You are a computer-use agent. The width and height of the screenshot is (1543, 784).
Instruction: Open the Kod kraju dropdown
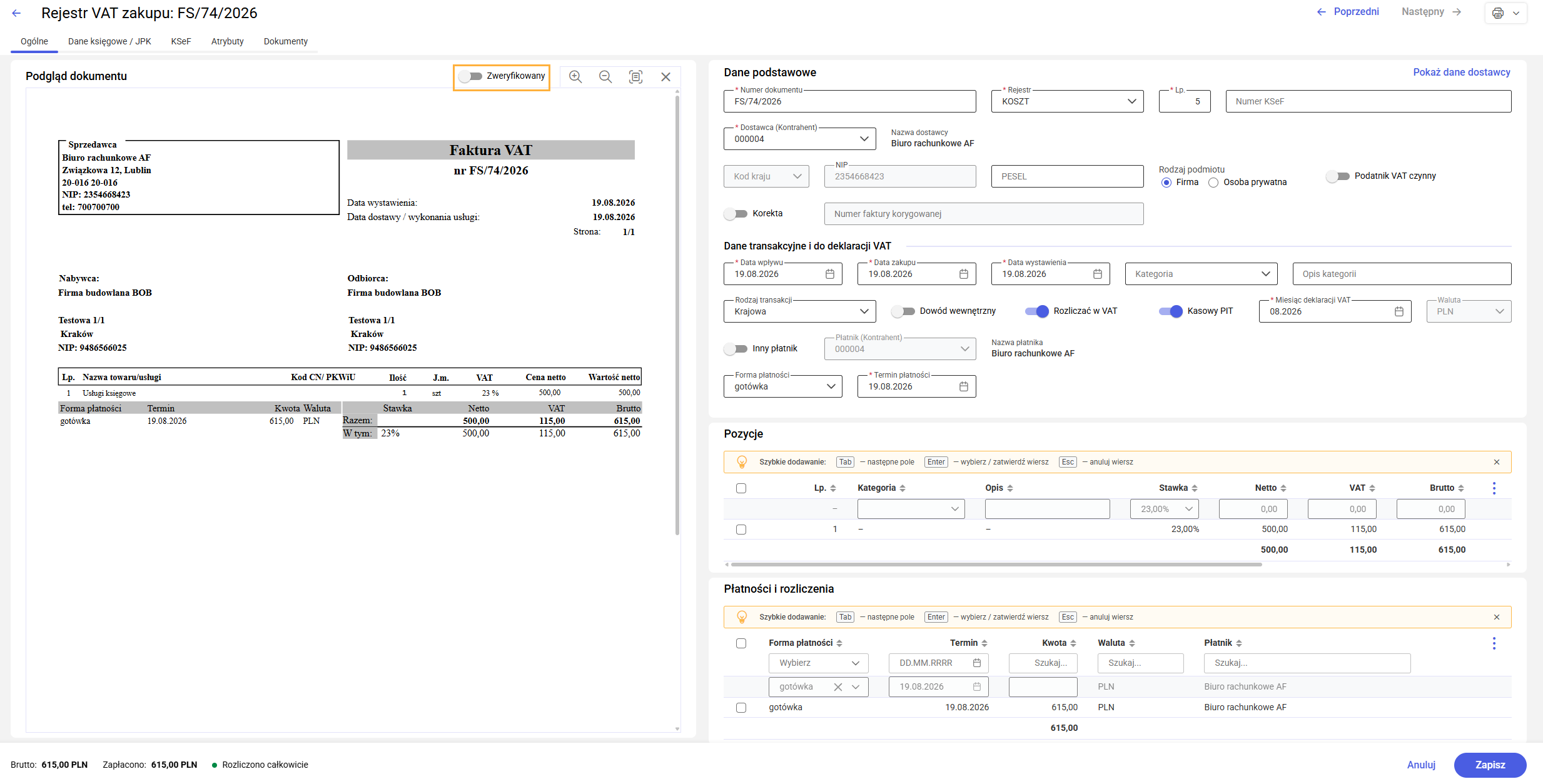[766, 176]
